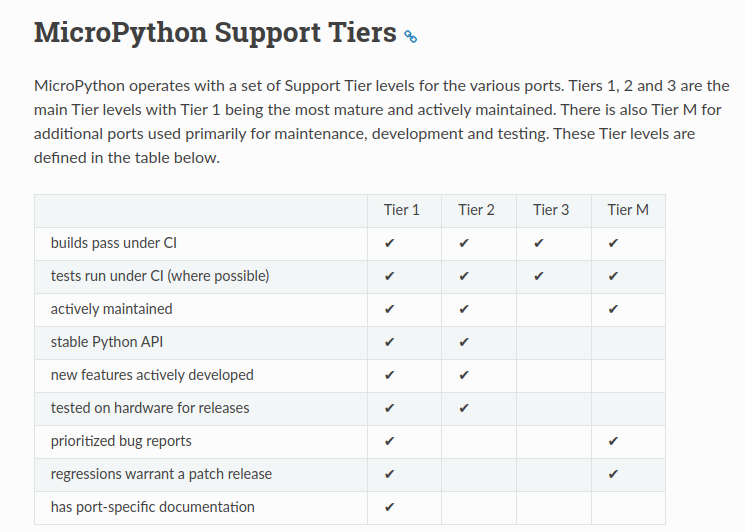Click "tested on hardware for releases" label
This screenshot has width=745, height=532.
pos(150,408)
